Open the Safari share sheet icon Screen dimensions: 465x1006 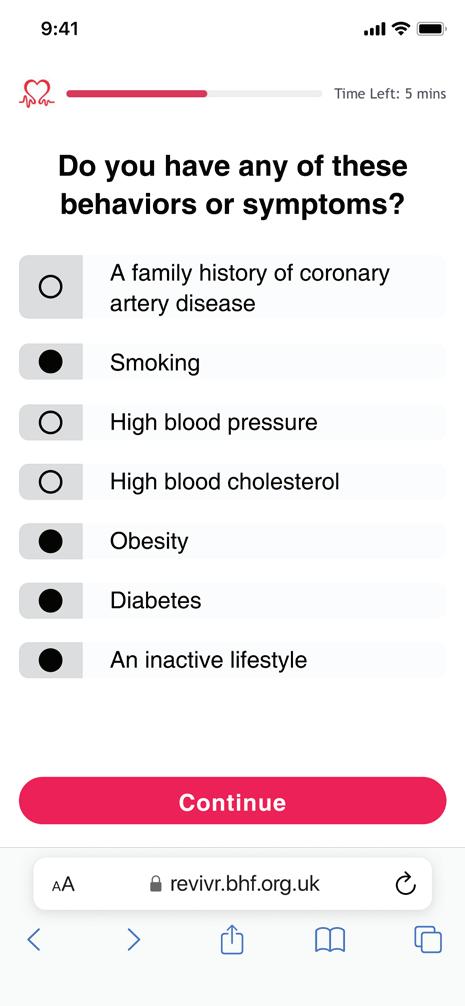[x=232, y=939]
